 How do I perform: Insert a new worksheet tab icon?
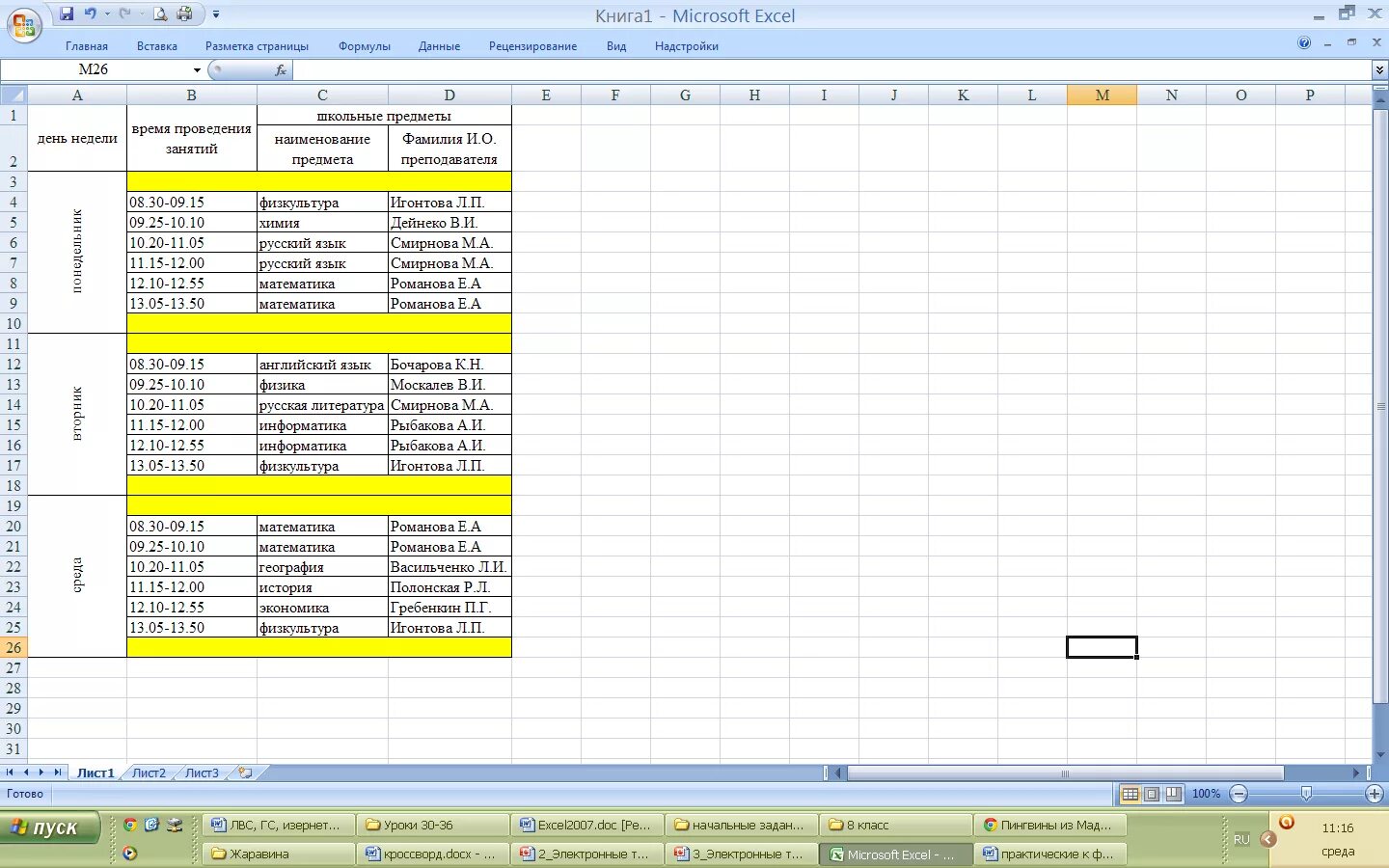tap(245, 773)
